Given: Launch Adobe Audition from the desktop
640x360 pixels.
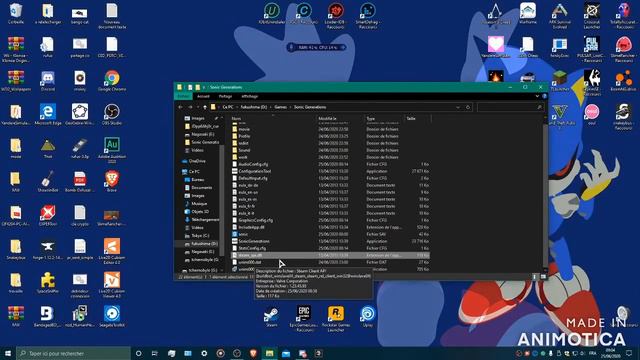Looking at the screenshot, I should point(112,149).
